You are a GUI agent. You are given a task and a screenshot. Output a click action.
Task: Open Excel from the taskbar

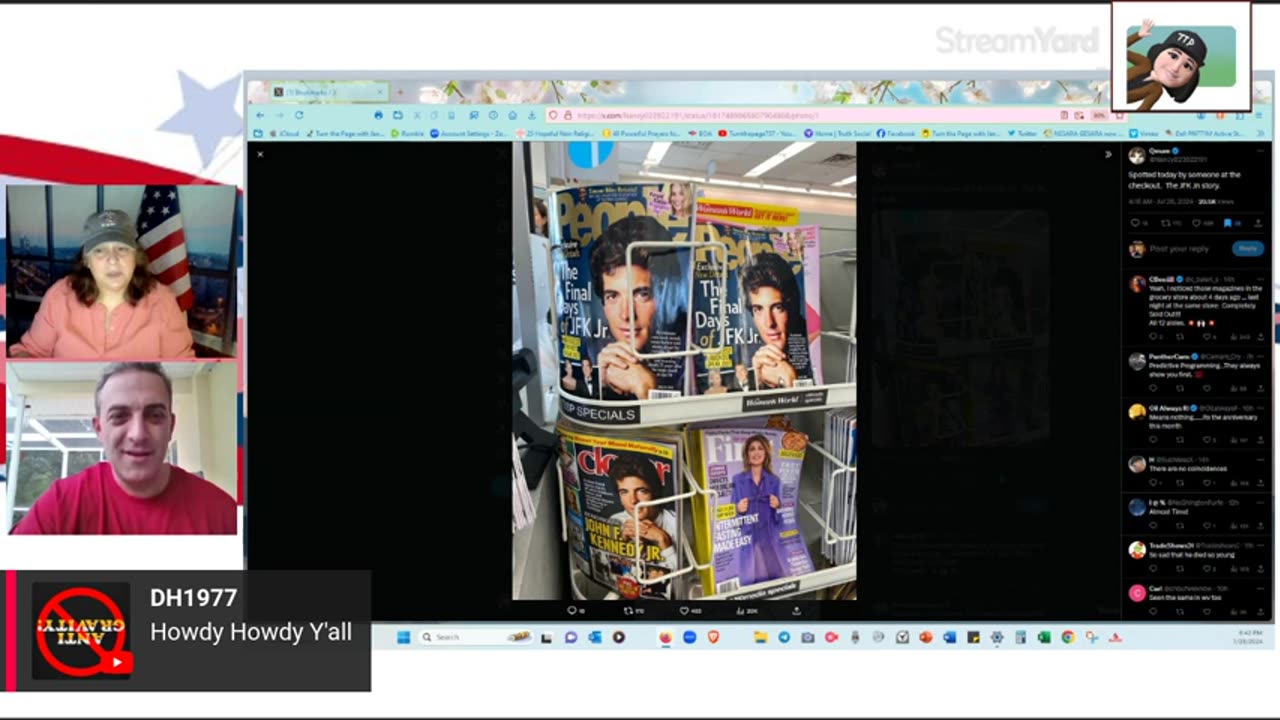point(1043,637)
